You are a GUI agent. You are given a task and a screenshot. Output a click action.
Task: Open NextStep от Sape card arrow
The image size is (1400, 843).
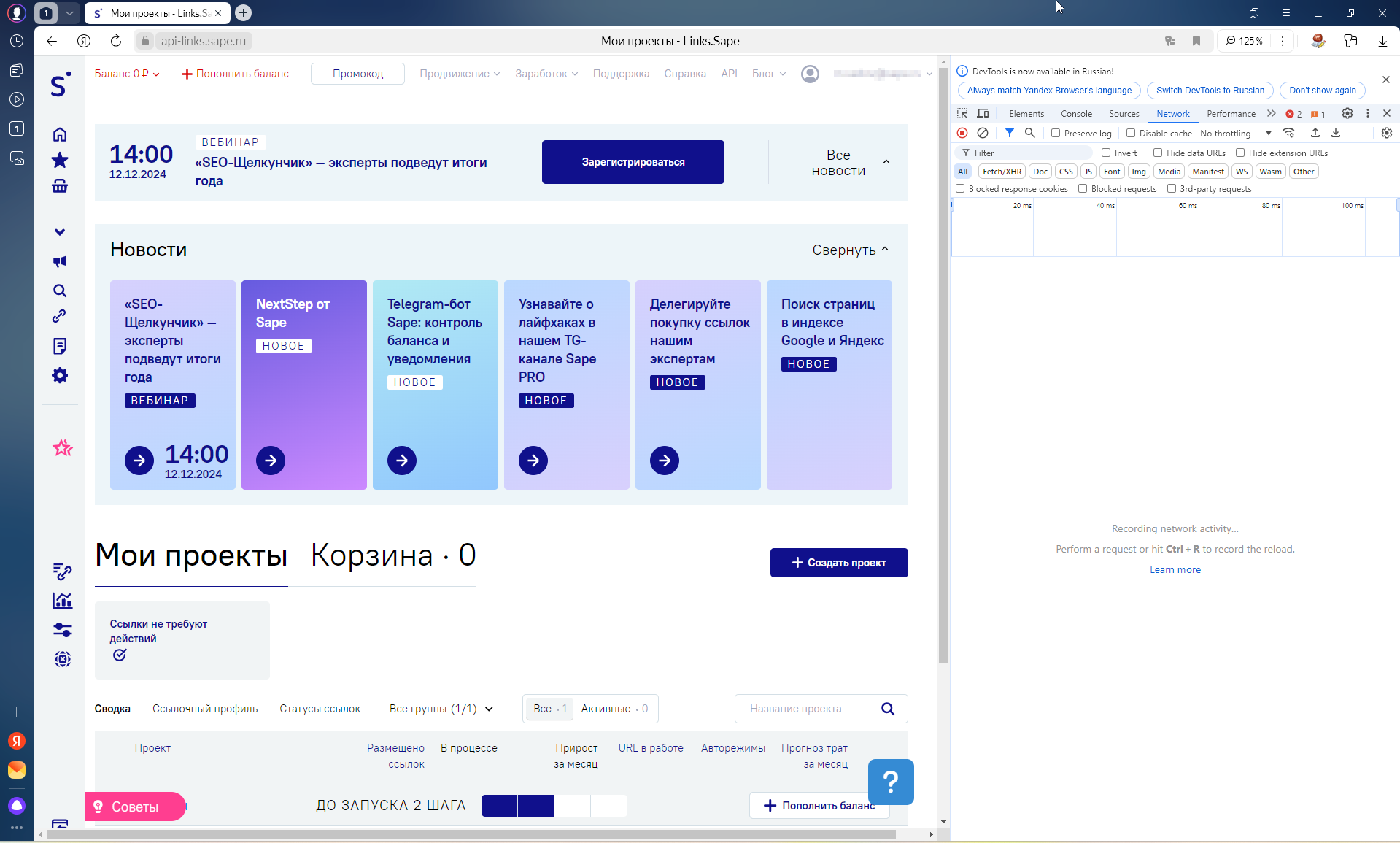[271, 461]
